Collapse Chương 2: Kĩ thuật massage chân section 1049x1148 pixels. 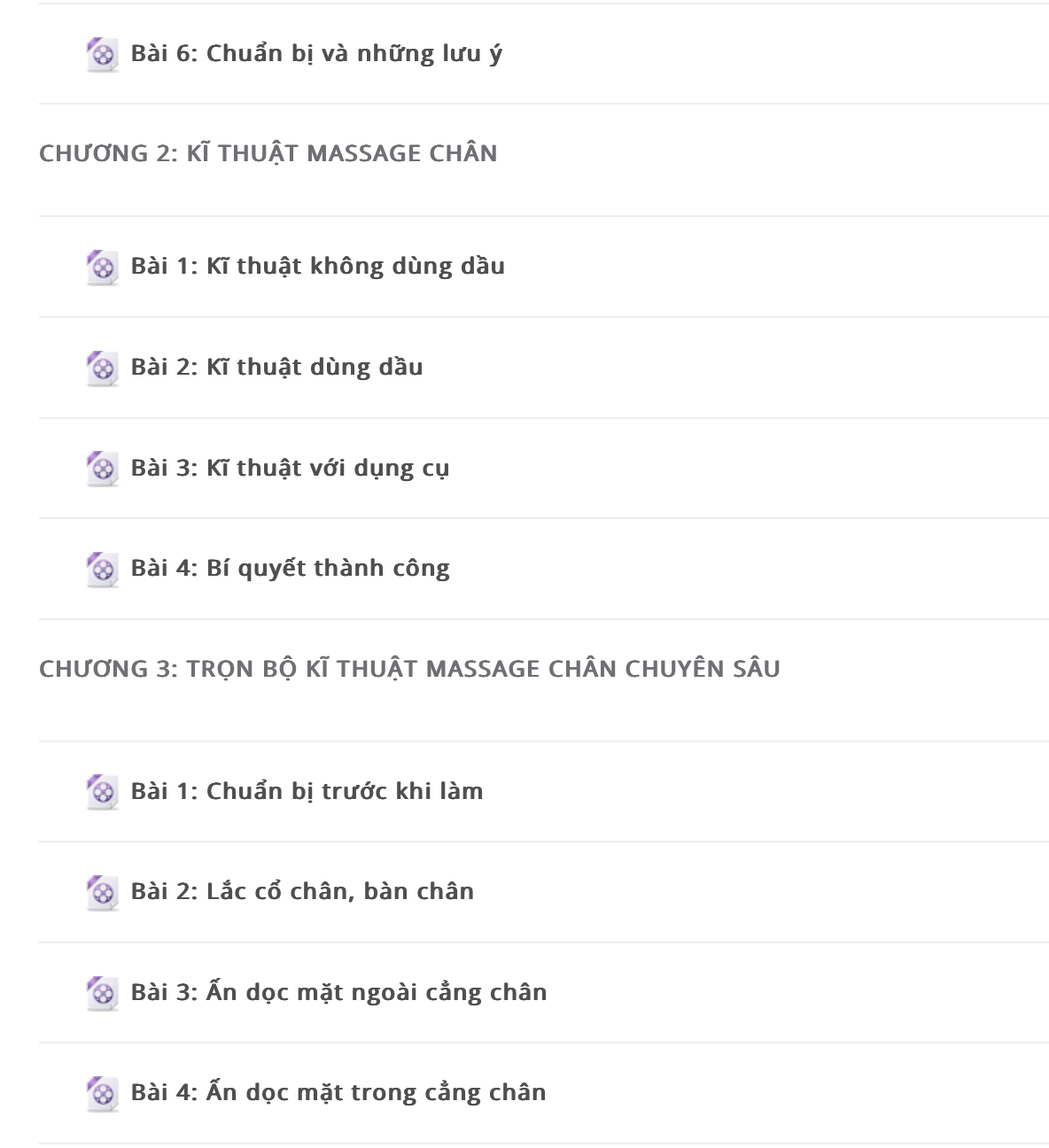pos(268,153)
